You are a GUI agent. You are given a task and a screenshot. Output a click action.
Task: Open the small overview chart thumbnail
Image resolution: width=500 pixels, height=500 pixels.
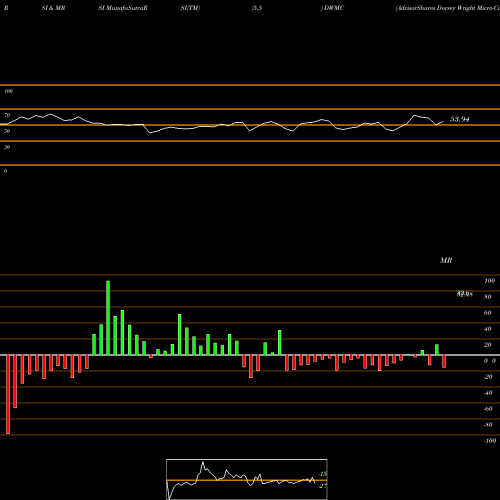(x=247, y=479)
